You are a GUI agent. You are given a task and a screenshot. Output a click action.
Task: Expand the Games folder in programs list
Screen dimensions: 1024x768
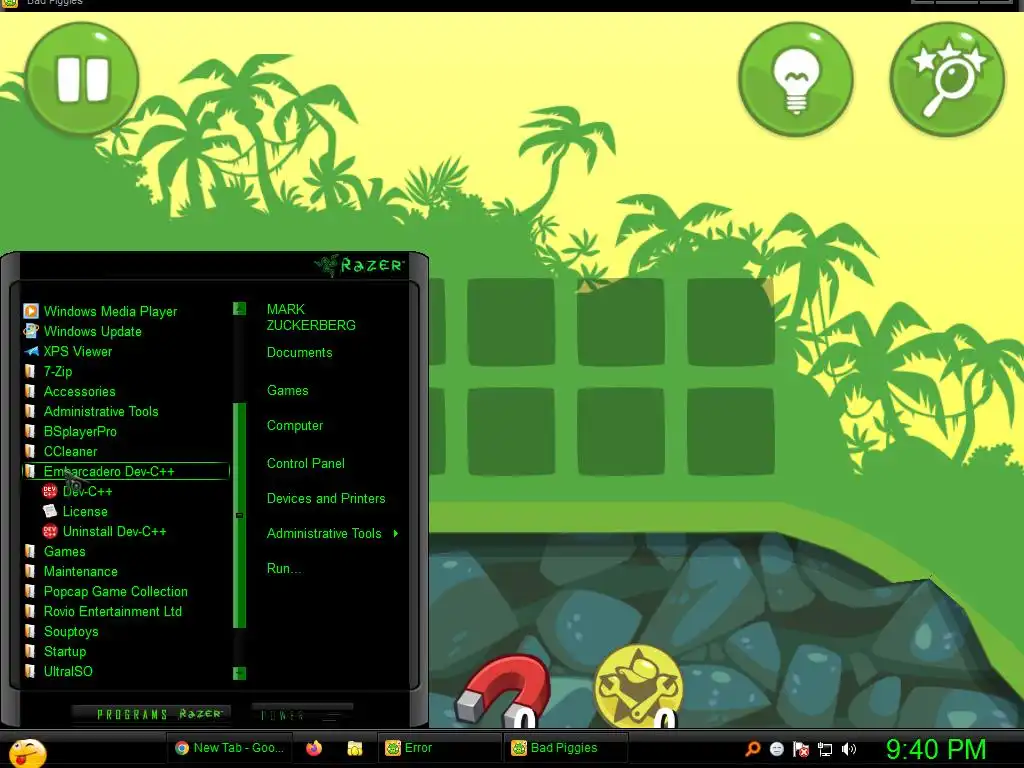pos(64,551)
